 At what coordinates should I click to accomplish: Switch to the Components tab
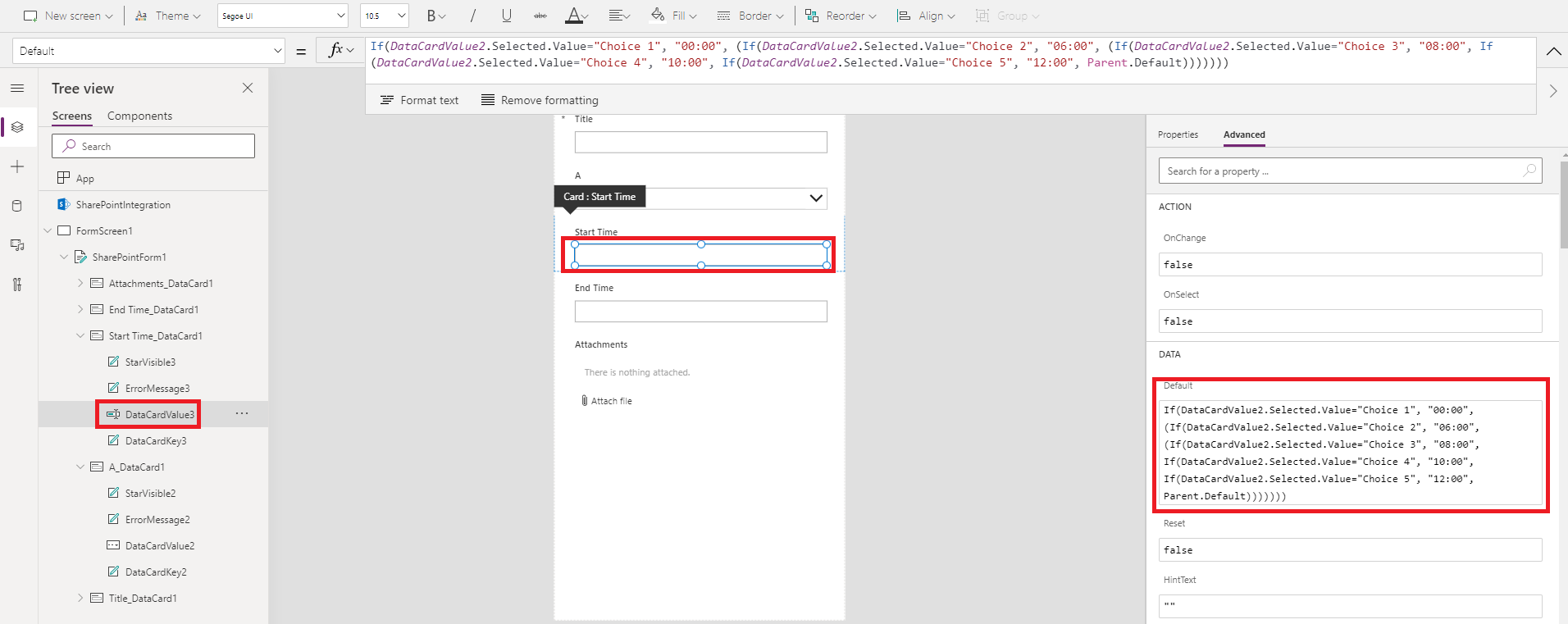139,116
